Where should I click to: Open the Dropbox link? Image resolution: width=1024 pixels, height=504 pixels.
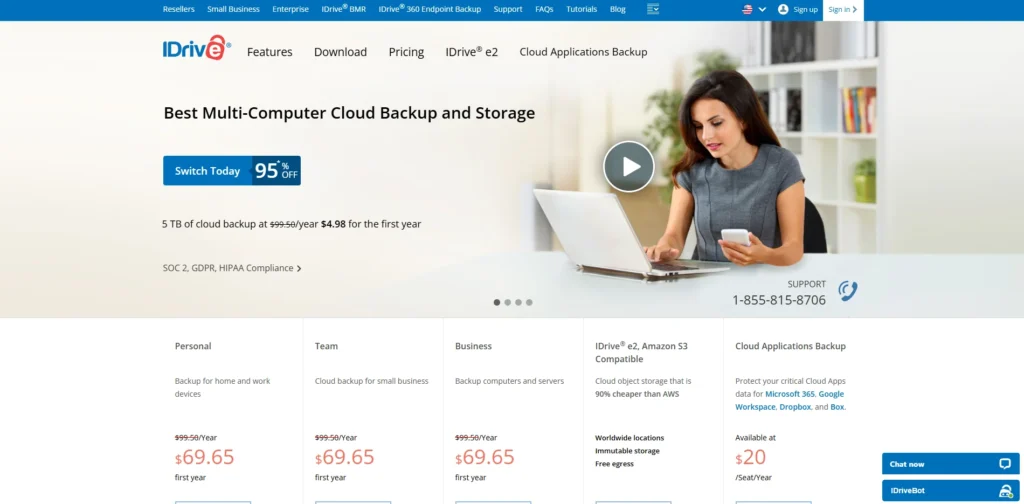[x=795, y=407]
